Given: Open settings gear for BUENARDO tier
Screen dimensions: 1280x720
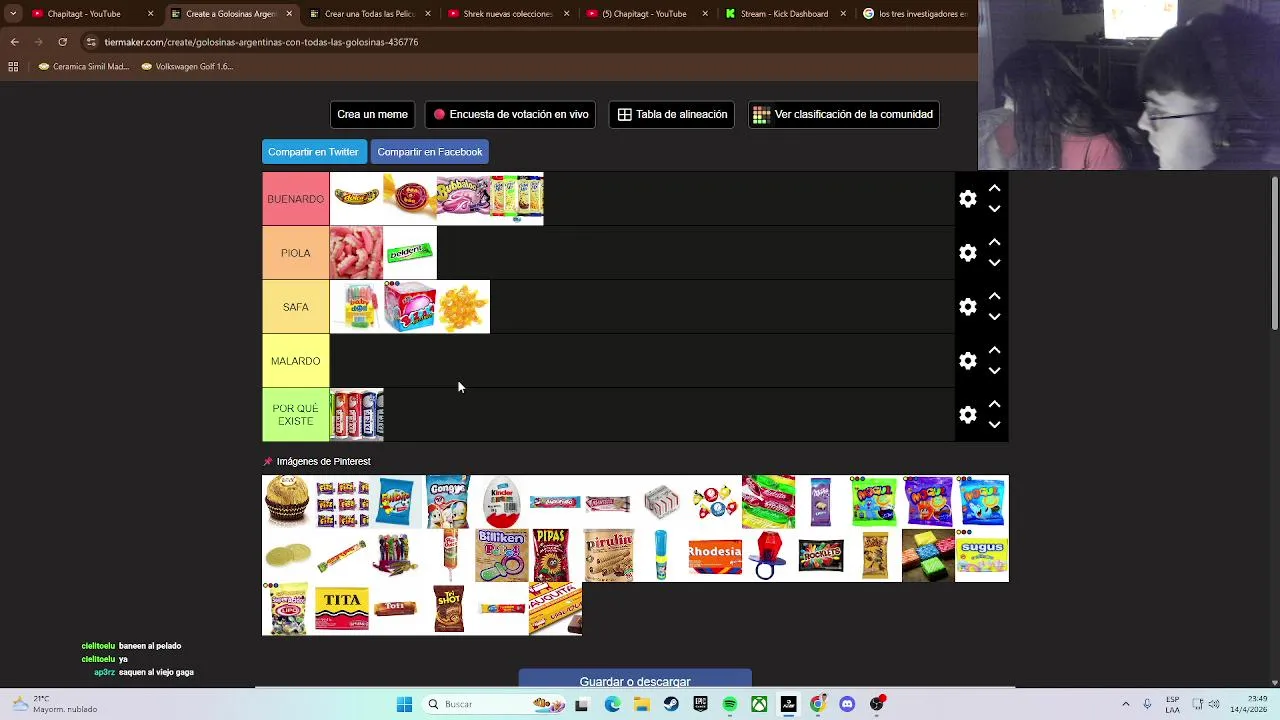Looking at the screenshot, I should pyautogui.click(x=967, y=199).
